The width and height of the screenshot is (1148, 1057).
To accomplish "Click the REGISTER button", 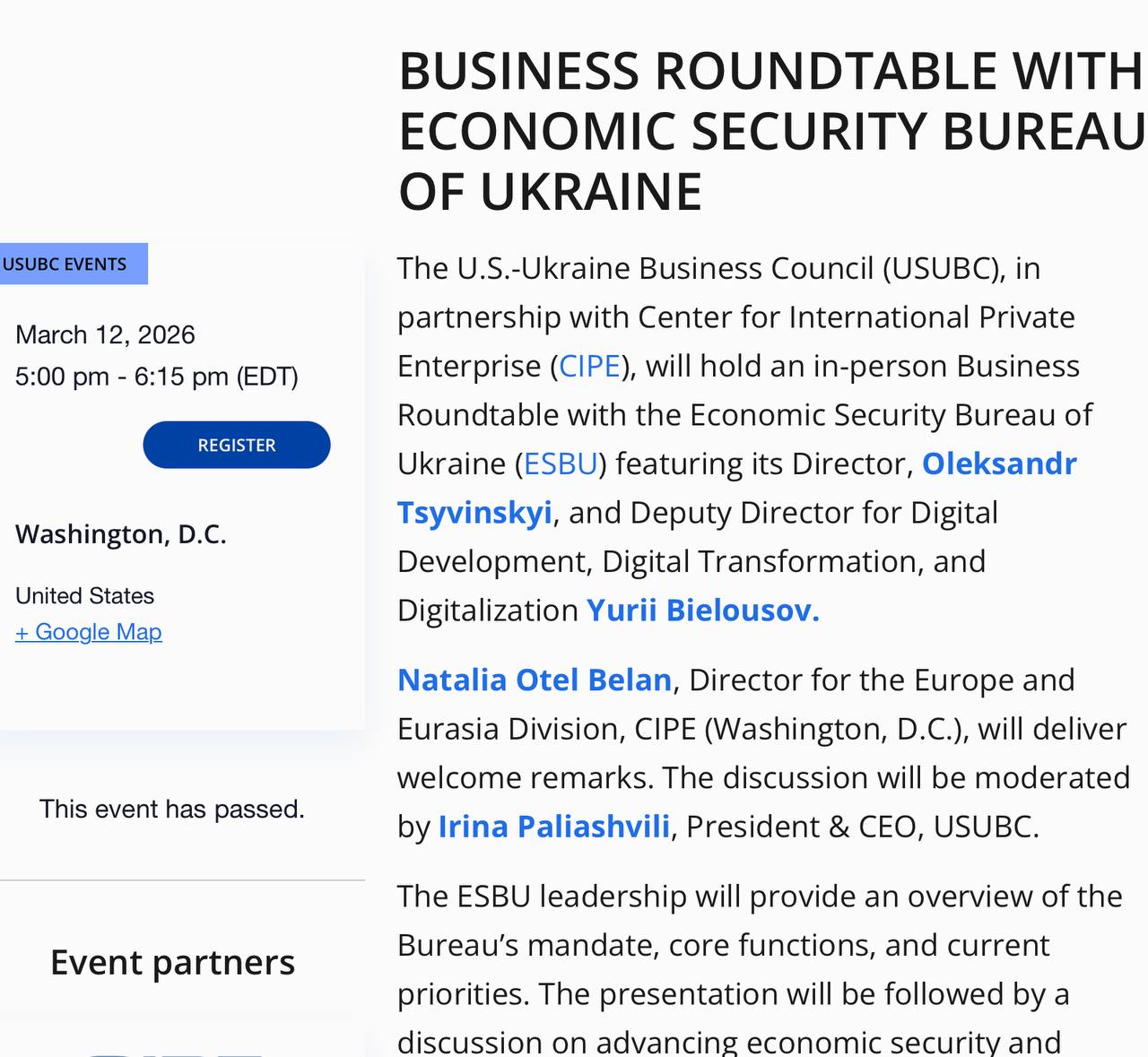I will tap(235, 444).
